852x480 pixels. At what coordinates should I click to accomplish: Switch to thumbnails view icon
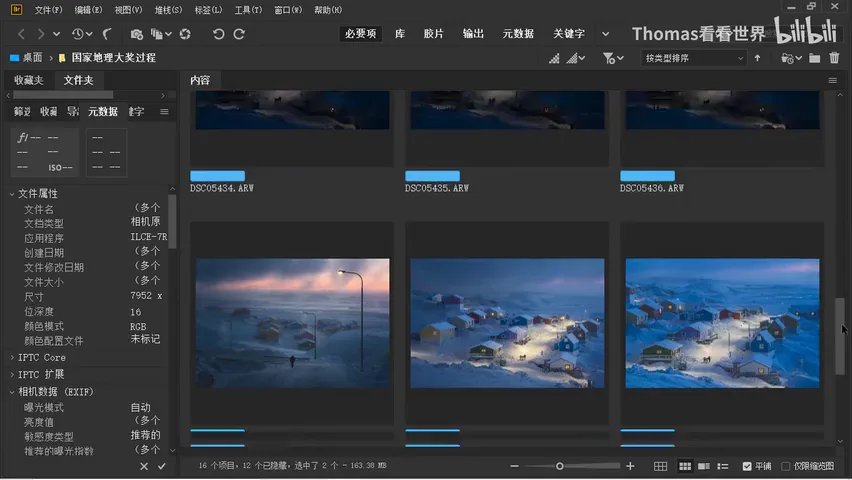685,466
